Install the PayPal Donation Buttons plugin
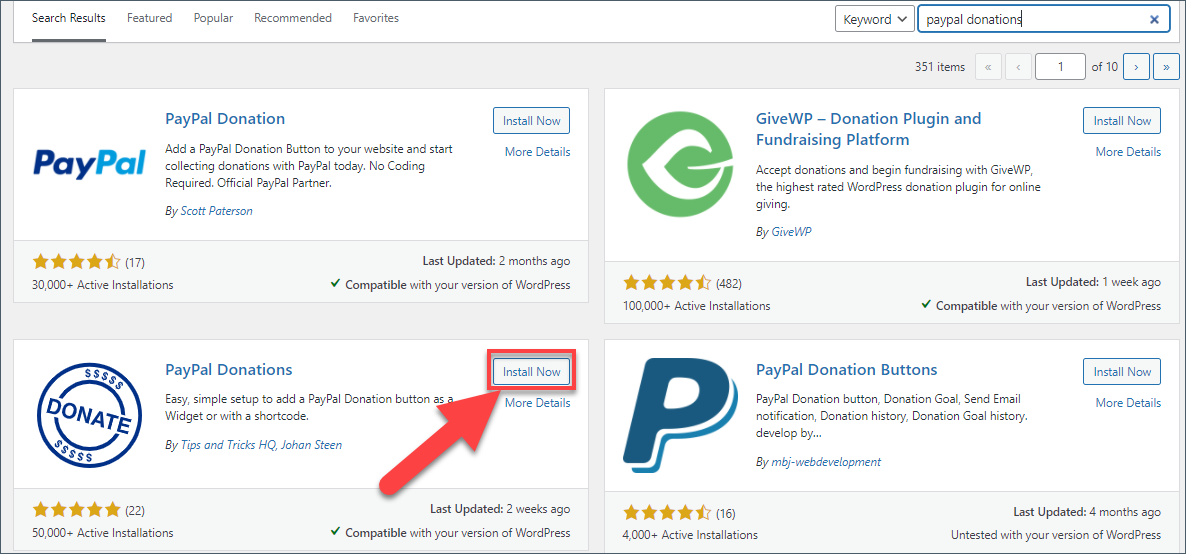Image resolution: width=1186 pixels, height=554 pixels. 1122,372
